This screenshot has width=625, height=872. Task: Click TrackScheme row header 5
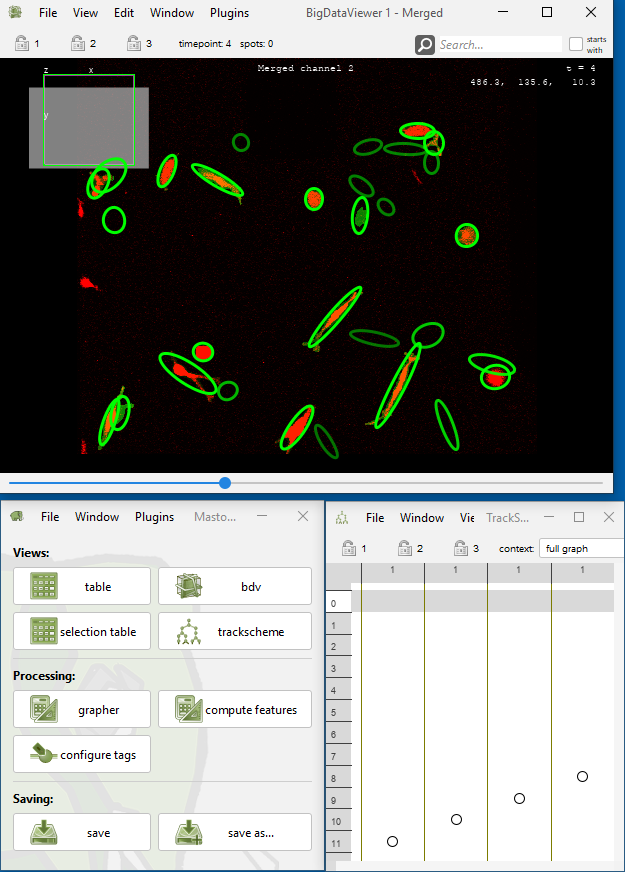tap(339, 712)
